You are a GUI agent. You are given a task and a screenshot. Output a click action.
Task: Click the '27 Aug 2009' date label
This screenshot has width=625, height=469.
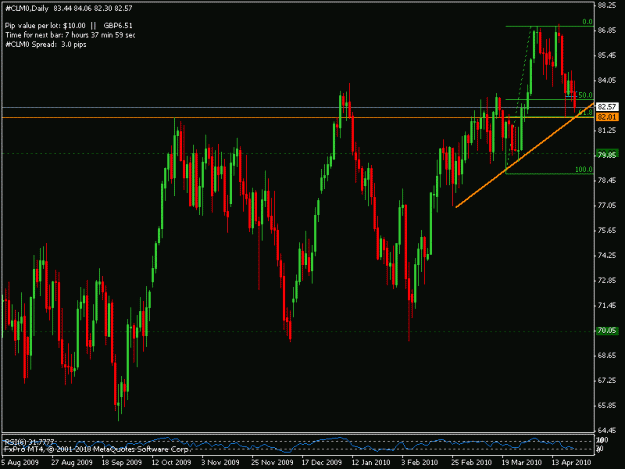click(x=71, y=463)
